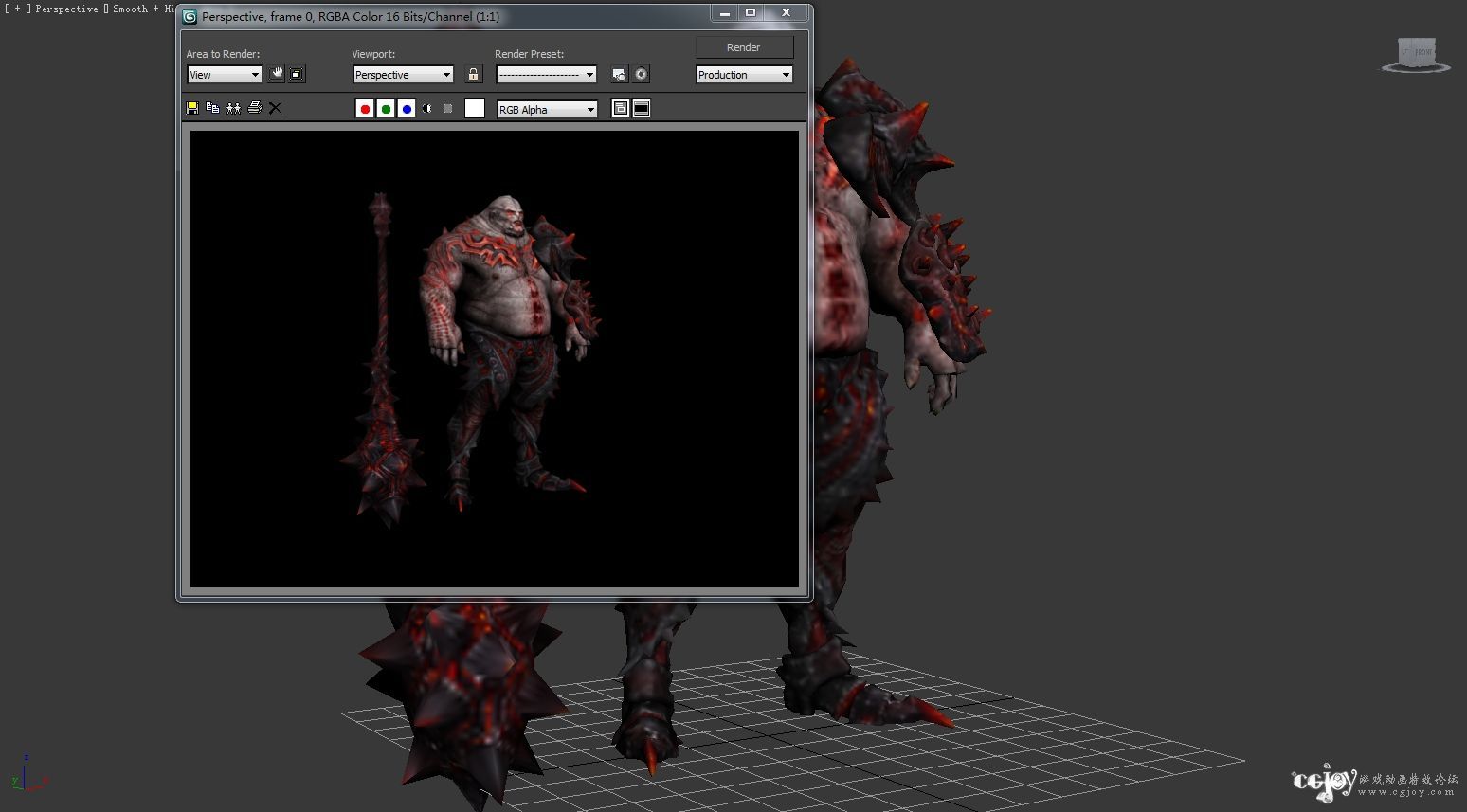Image resolution: width=1467 pixels, height=812 pixels.
Task: Open the Viewport Perspective dropdown
Action: click(403, 75)
